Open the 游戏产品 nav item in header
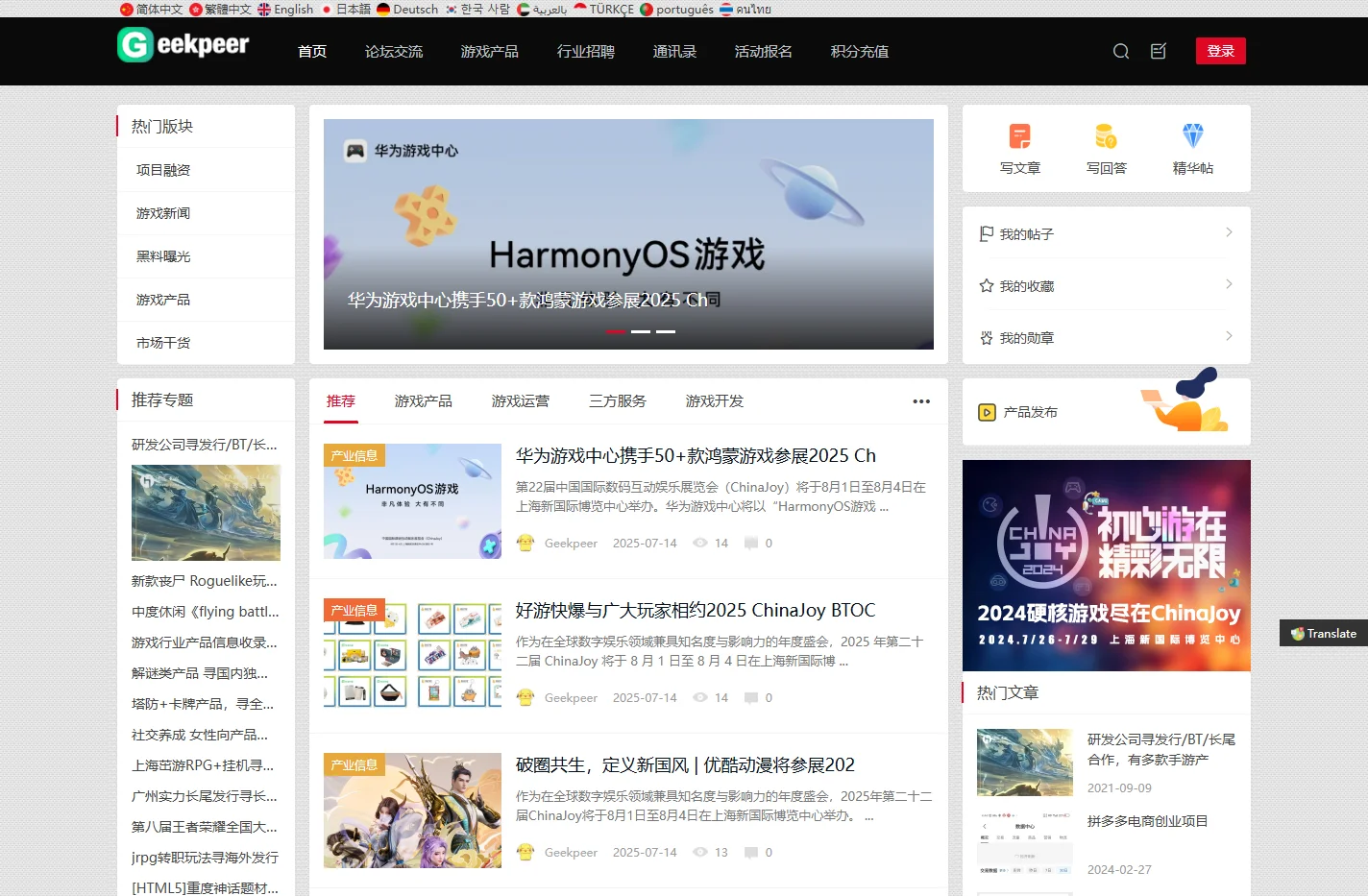This screenshot has height=896, width=1368. [x=490, y=51]
